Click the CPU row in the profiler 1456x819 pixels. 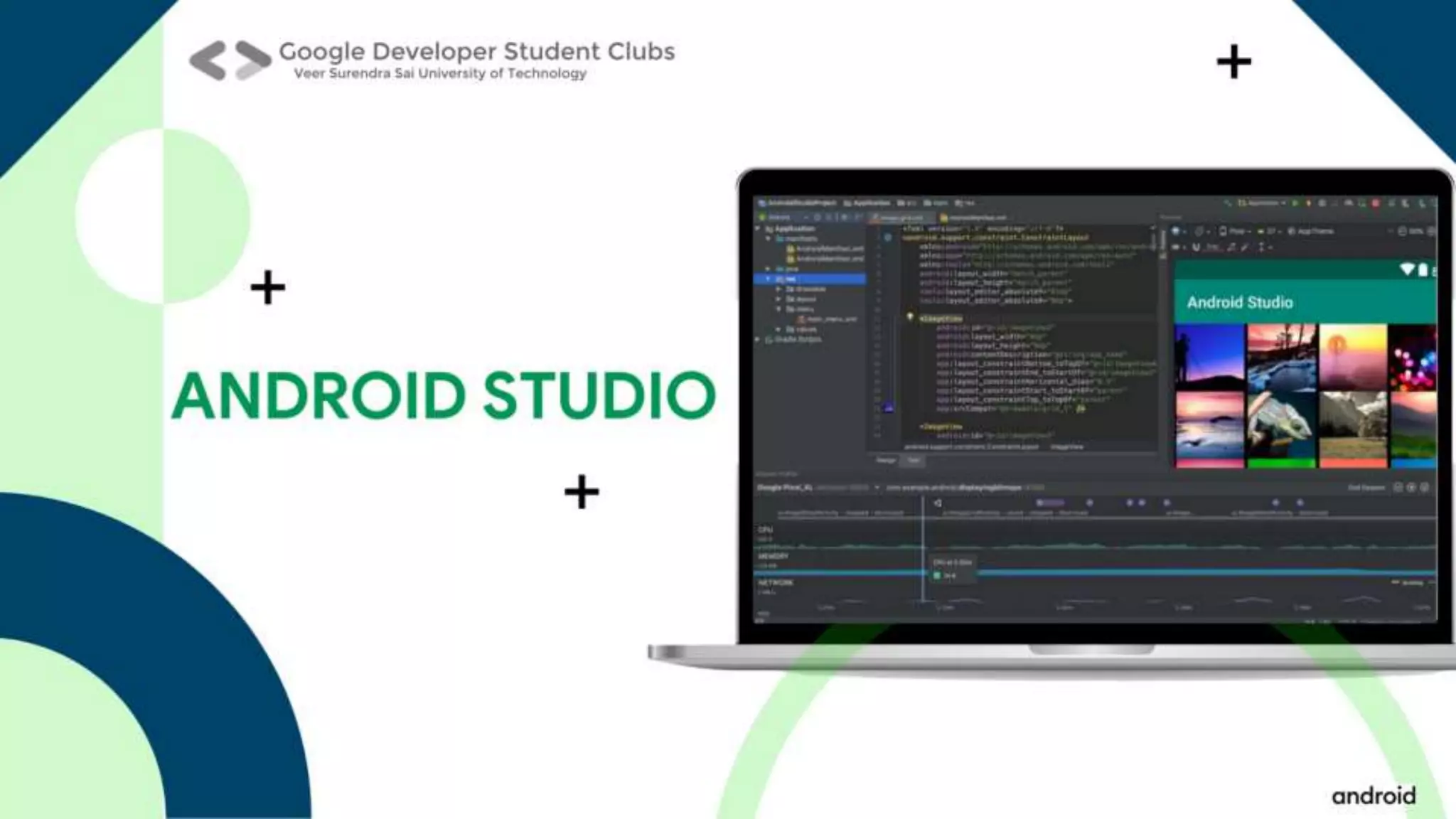(1095, 537)
